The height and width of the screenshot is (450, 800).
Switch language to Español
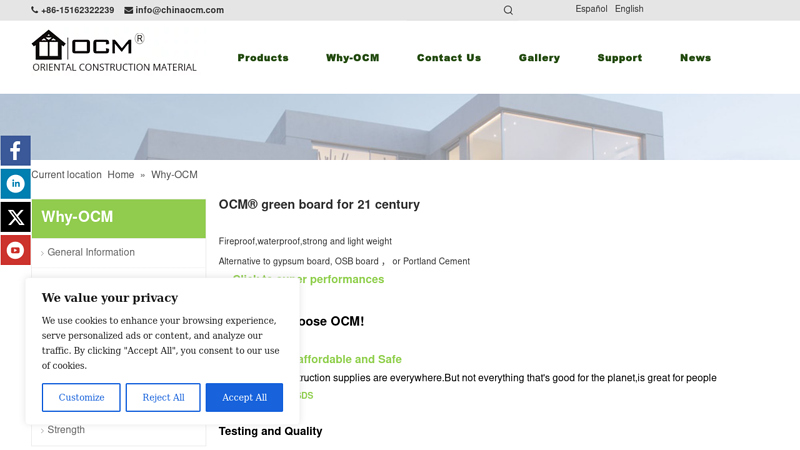591,9
